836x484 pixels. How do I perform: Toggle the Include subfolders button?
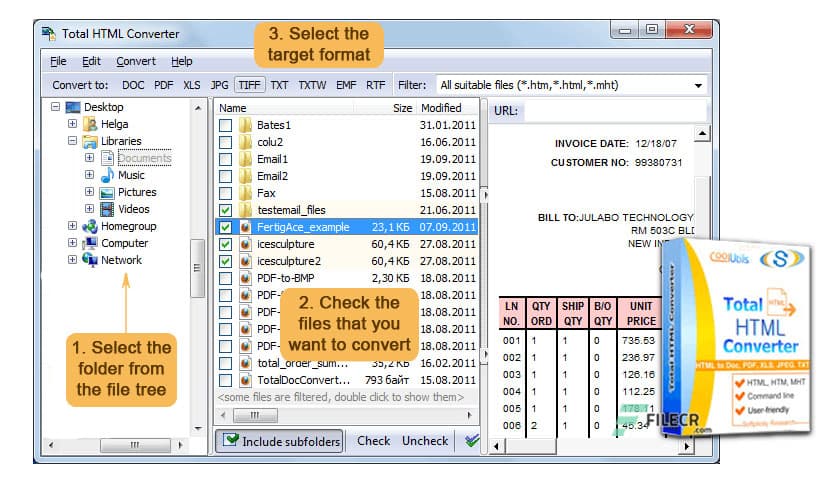click(x=280, y=441)
